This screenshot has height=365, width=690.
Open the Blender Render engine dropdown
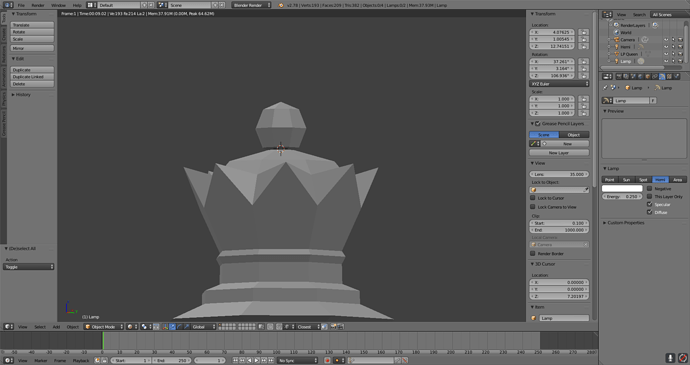(x=252, y=5)
